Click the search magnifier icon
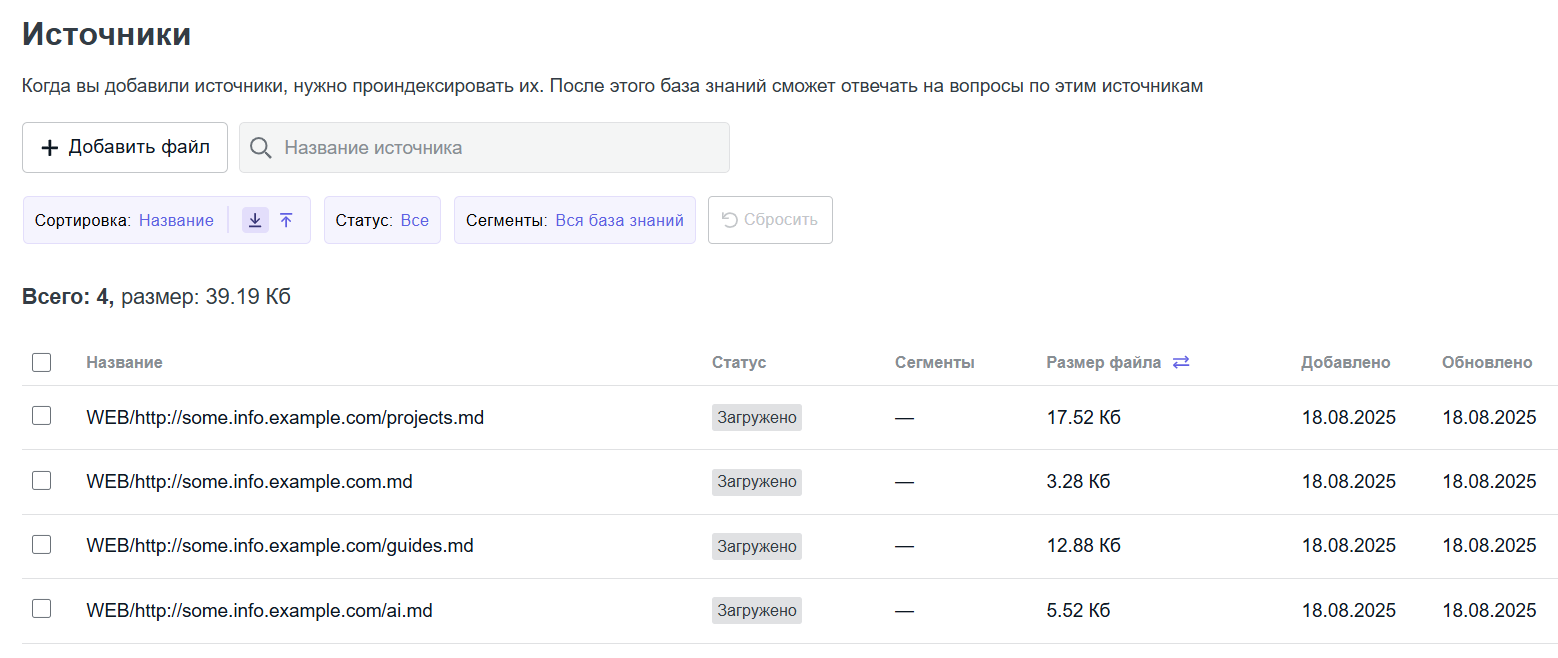Screen dimensions: 1558x658 tap(261, 148)
